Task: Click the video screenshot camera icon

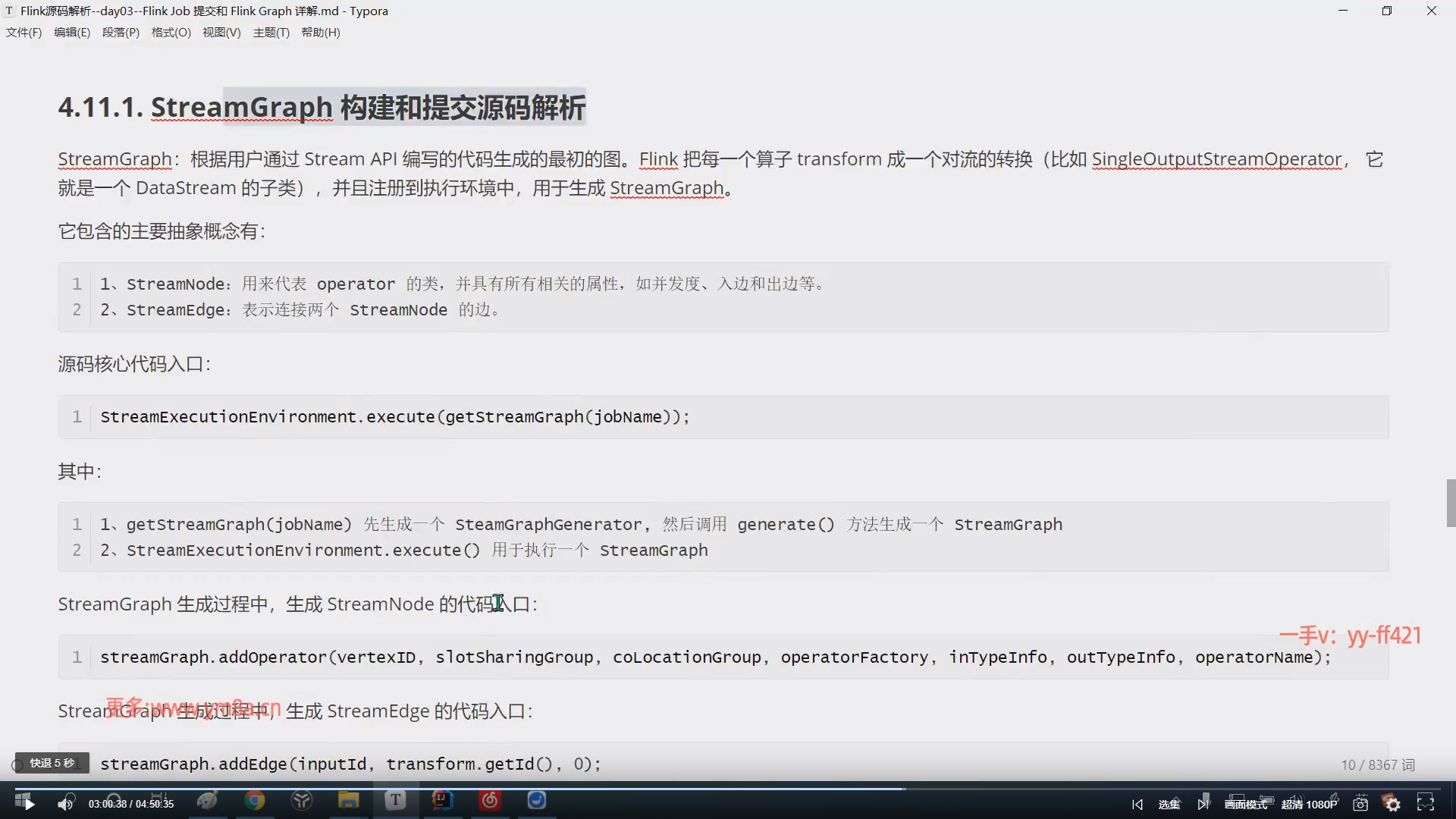Action: [1360, 804]
